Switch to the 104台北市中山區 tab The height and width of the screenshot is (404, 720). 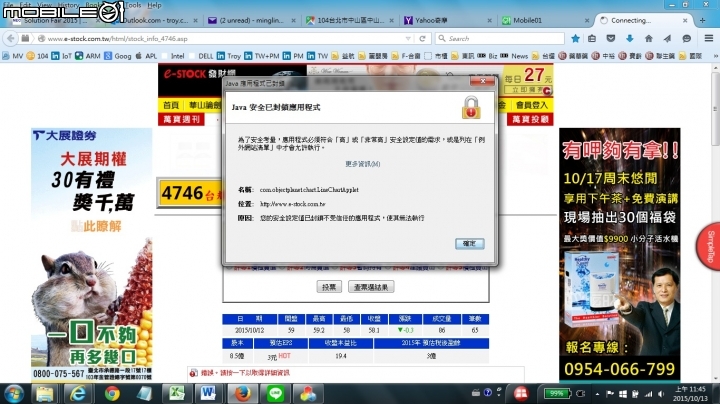pos(351,20)
